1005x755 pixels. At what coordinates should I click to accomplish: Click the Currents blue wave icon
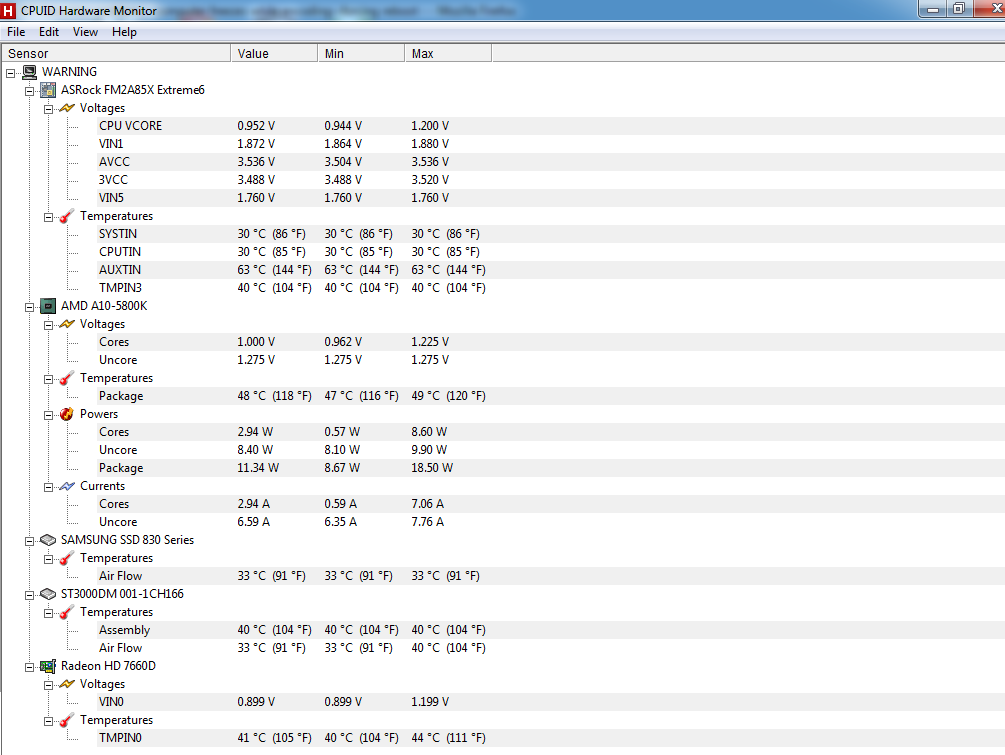[x=67, y=486]
